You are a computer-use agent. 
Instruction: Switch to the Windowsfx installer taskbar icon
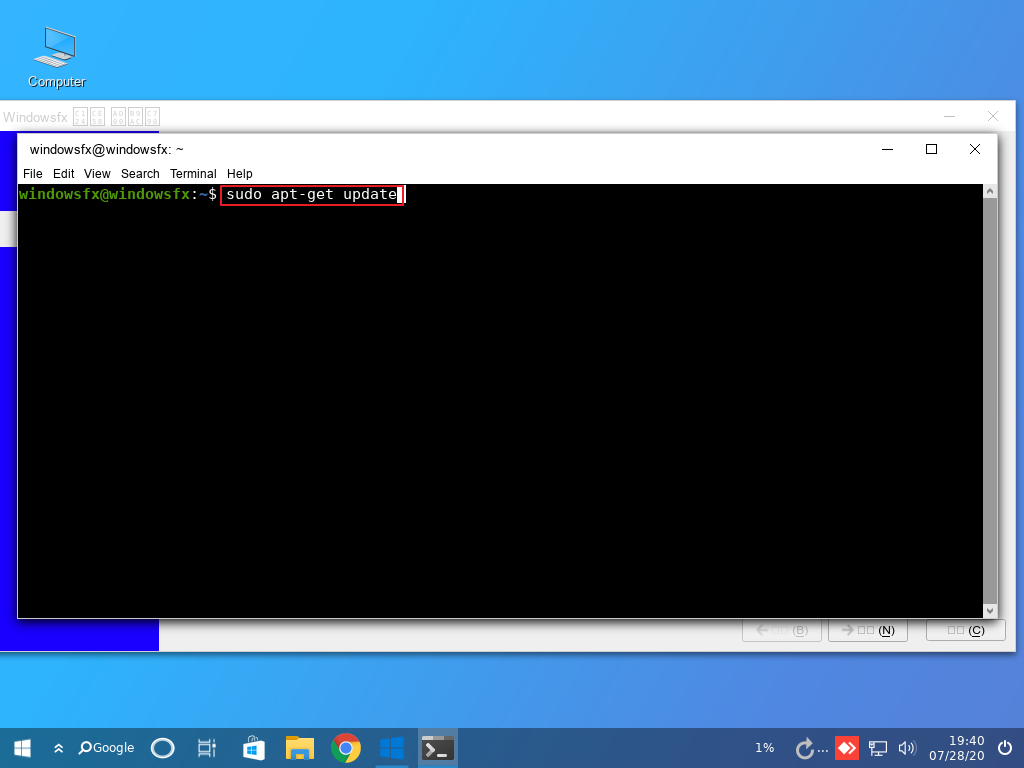click(x=392, y=748)
